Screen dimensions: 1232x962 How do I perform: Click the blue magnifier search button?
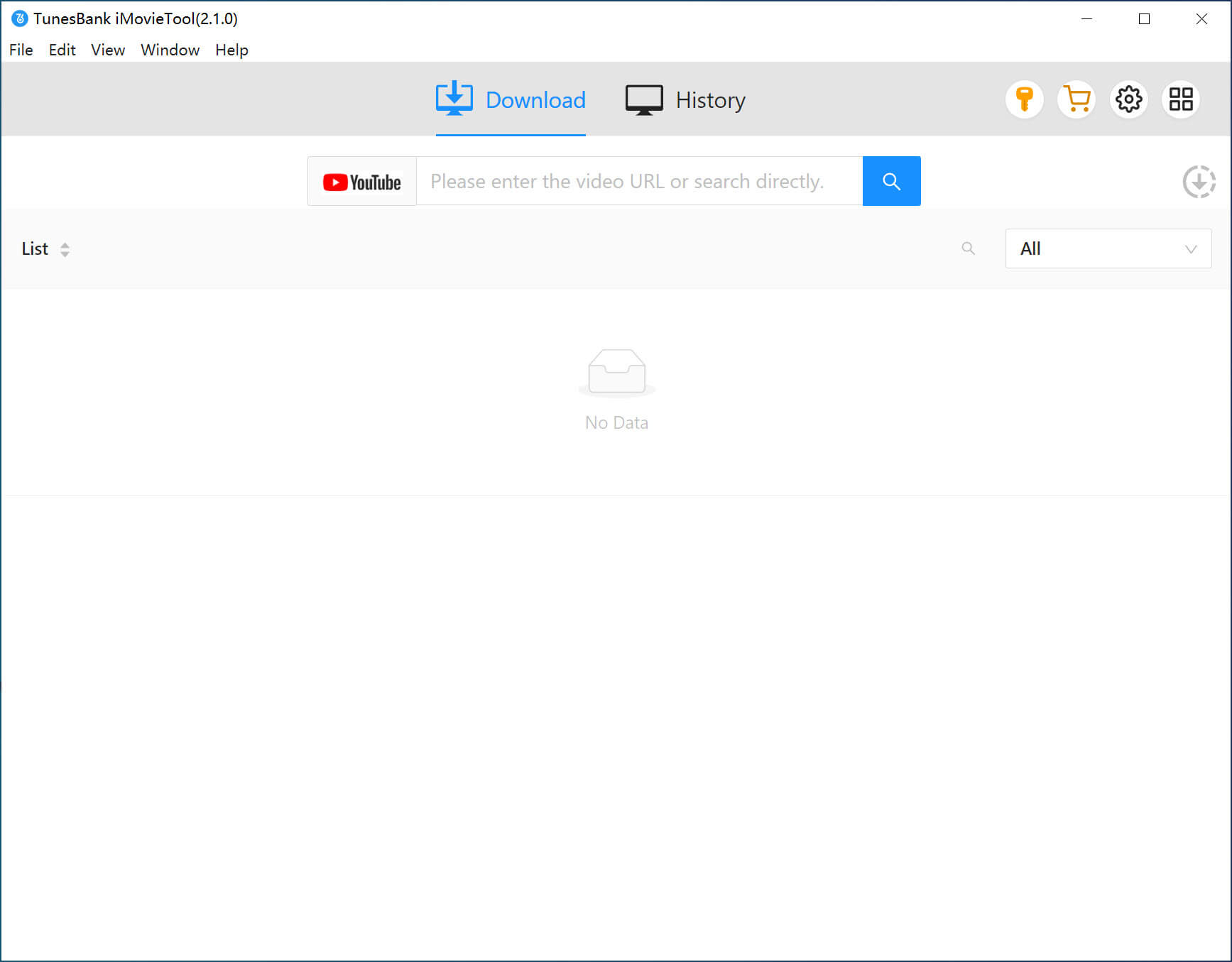coord(891,181)
